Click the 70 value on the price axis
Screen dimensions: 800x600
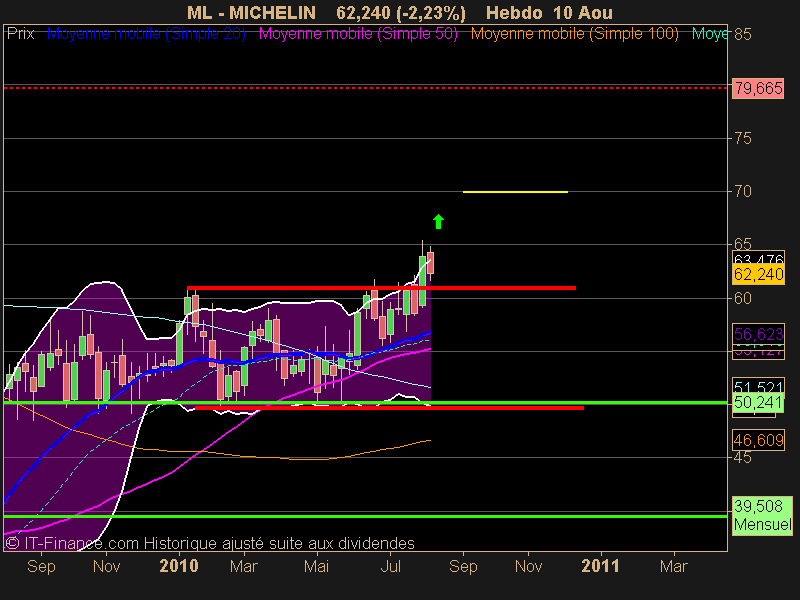(x=743, y=191)
